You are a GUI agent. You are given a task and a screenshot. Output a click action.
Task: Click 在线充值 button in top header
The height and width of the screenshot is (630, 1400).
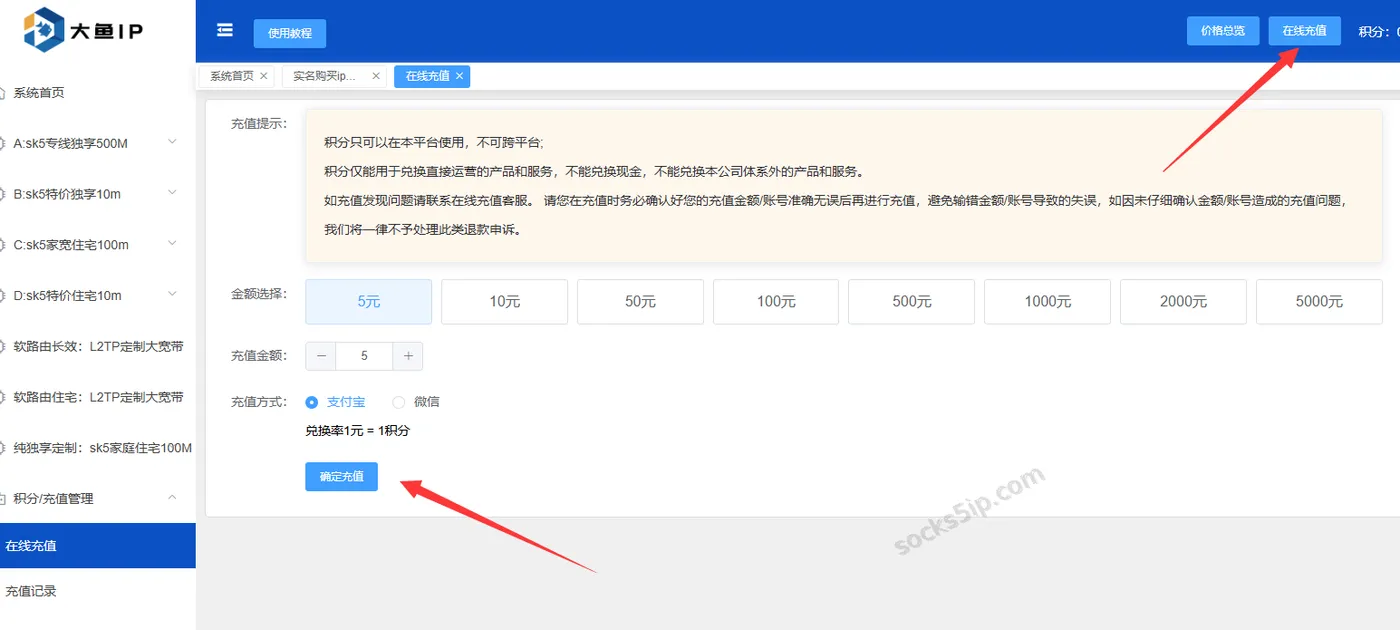tap(1304, 31)
